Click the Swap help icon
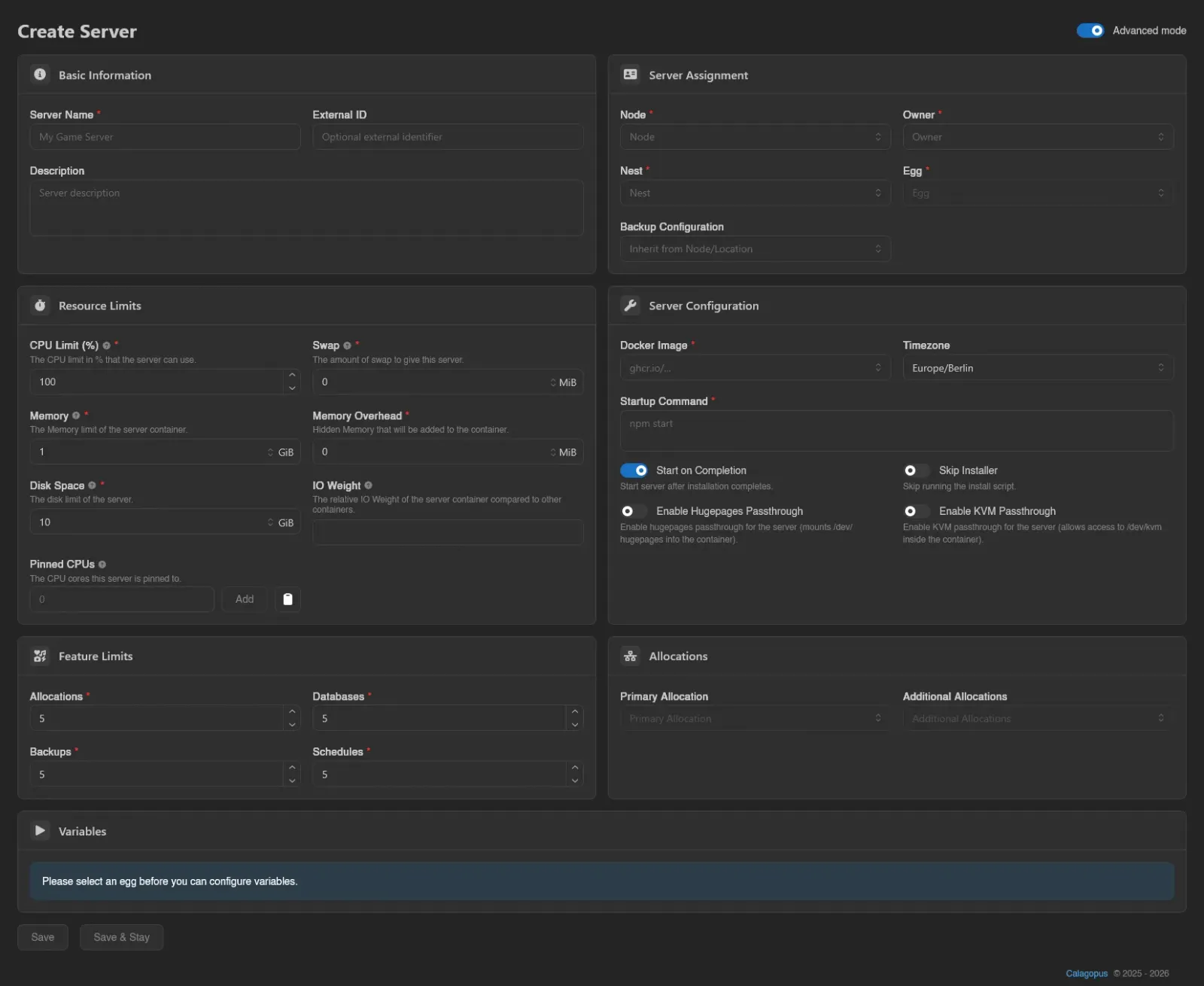1204x986 pixels. click(347, 345)
